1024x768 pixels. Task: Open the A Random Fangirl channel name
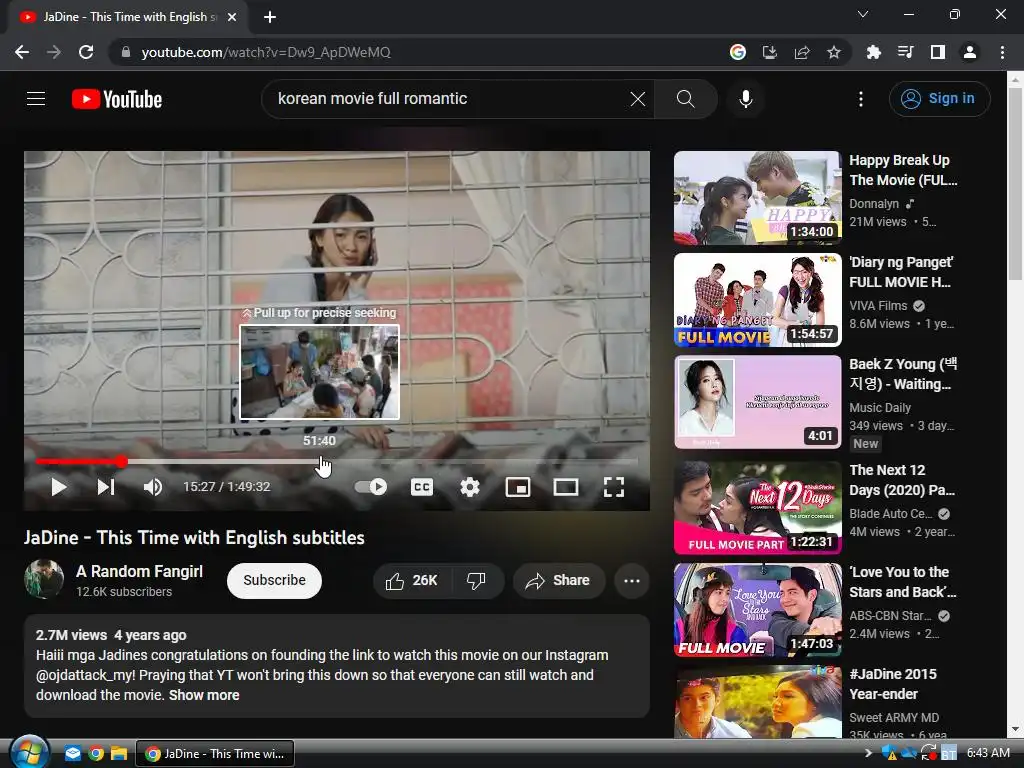tap(139, 571)
